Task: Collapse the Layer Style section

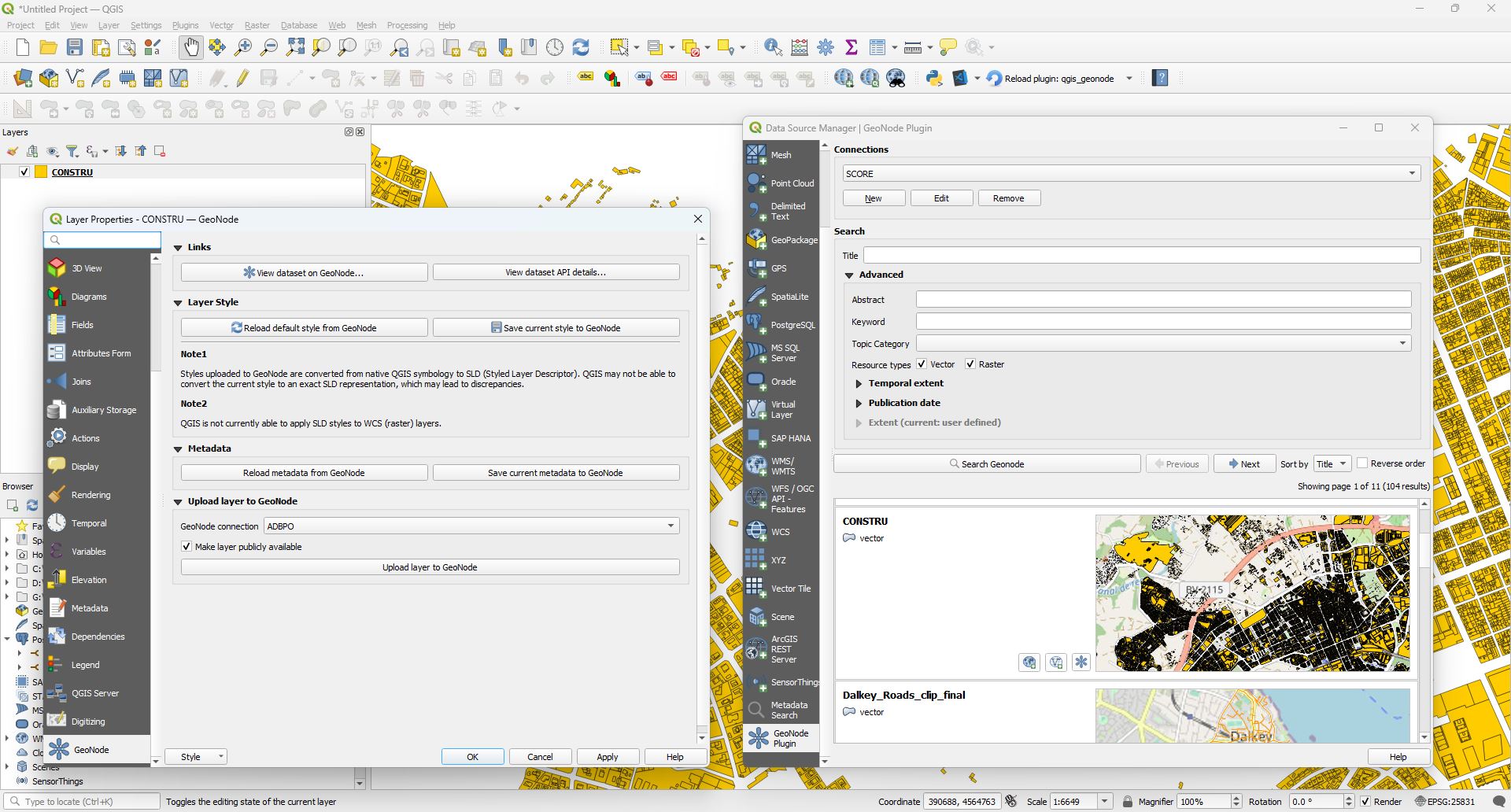Action: coord(178,303)
